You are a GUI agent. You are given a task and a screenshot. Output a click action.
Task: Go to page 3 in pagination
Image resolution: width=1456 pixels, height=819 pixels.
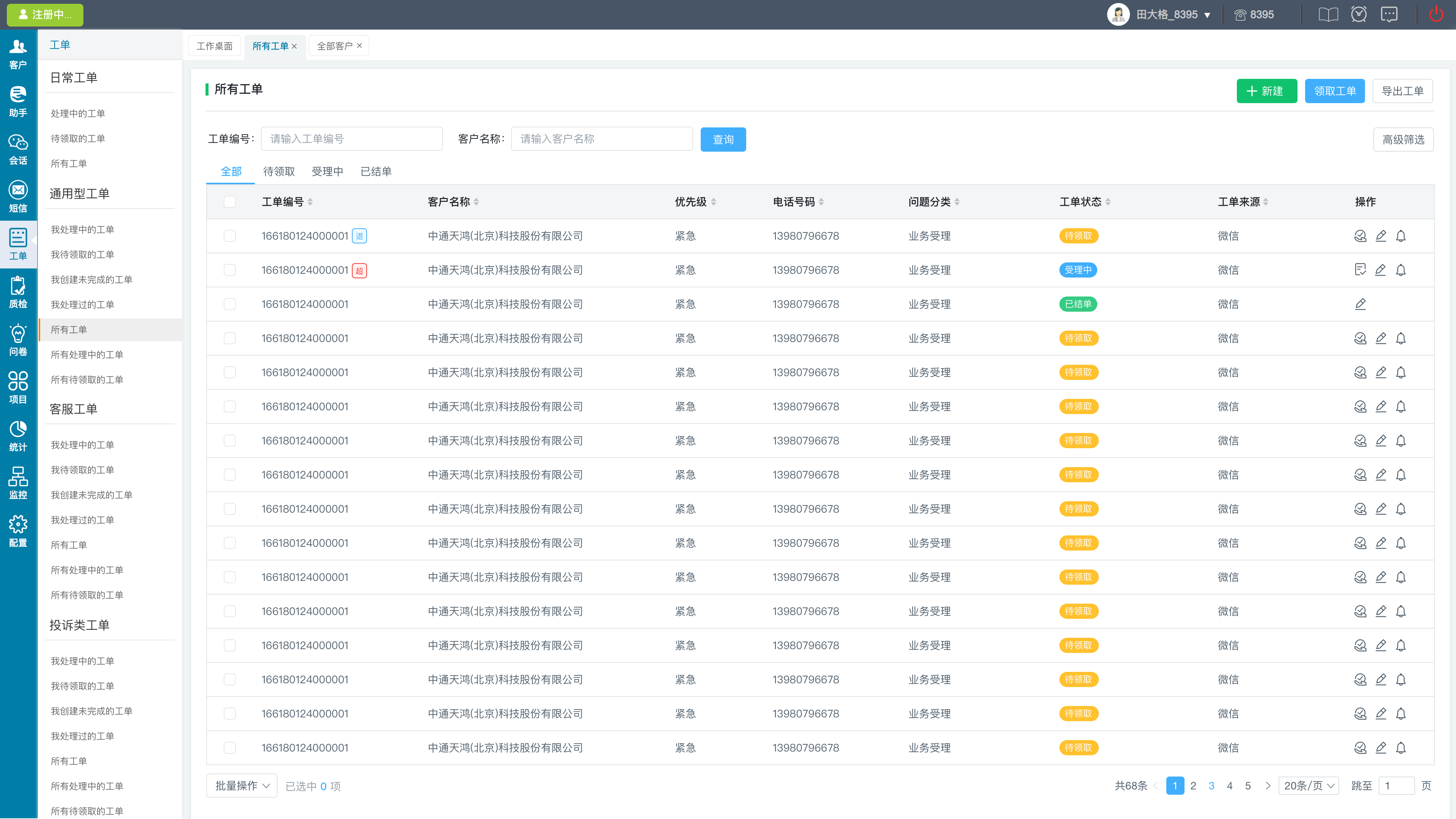1211,786
